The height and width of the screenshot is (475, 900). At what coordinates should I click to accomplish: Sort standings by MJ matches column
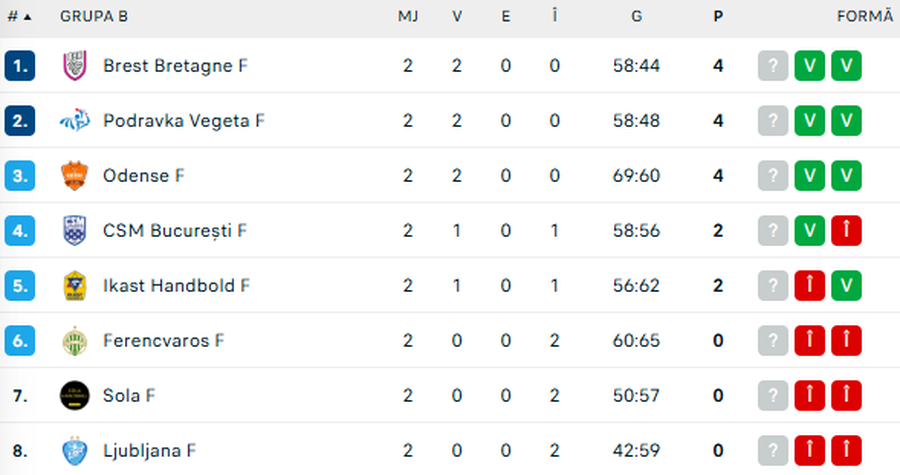tap(408, 17)
